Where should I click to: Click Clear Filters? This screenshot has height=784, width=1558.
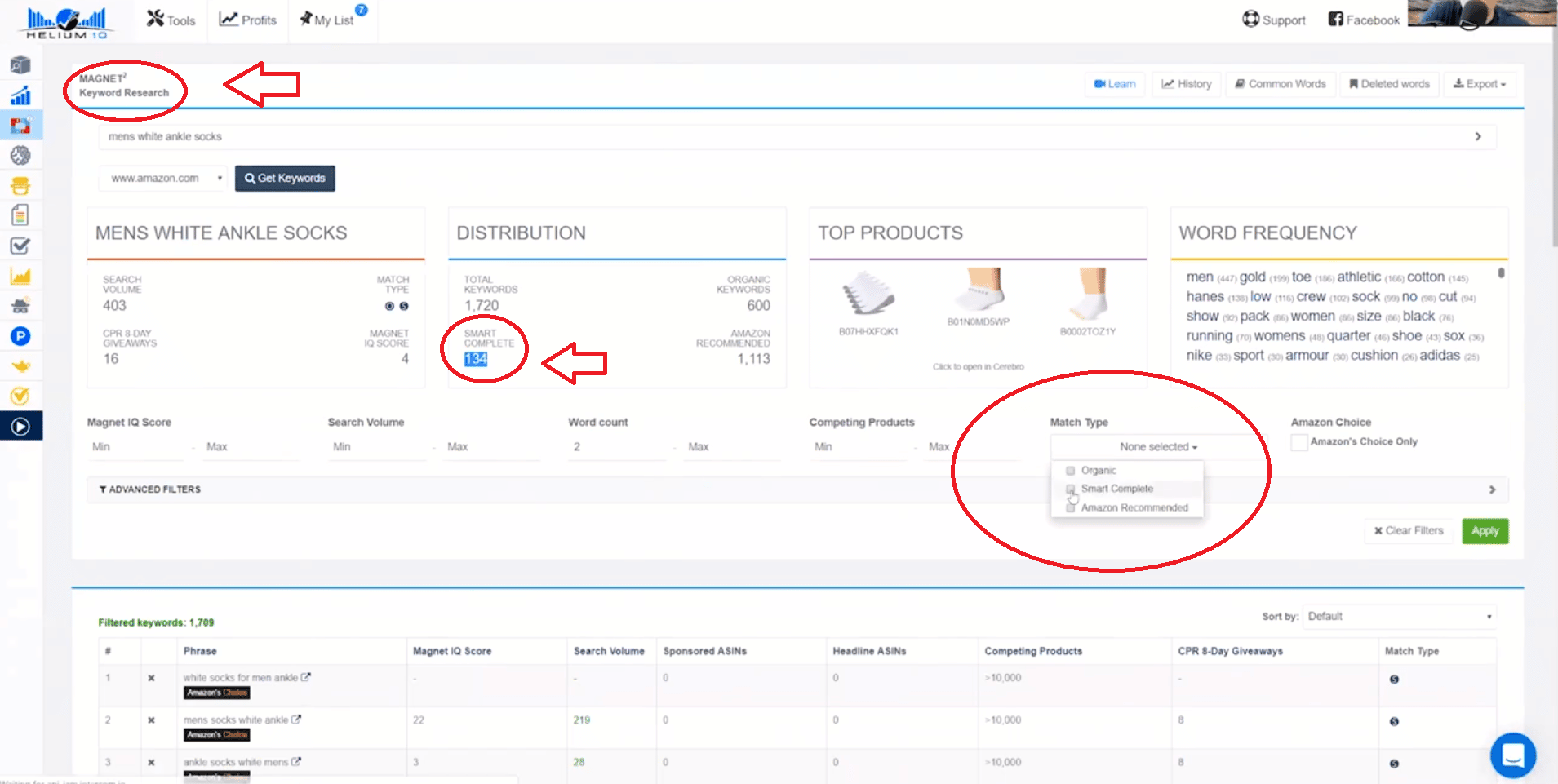click(1409, 531)
